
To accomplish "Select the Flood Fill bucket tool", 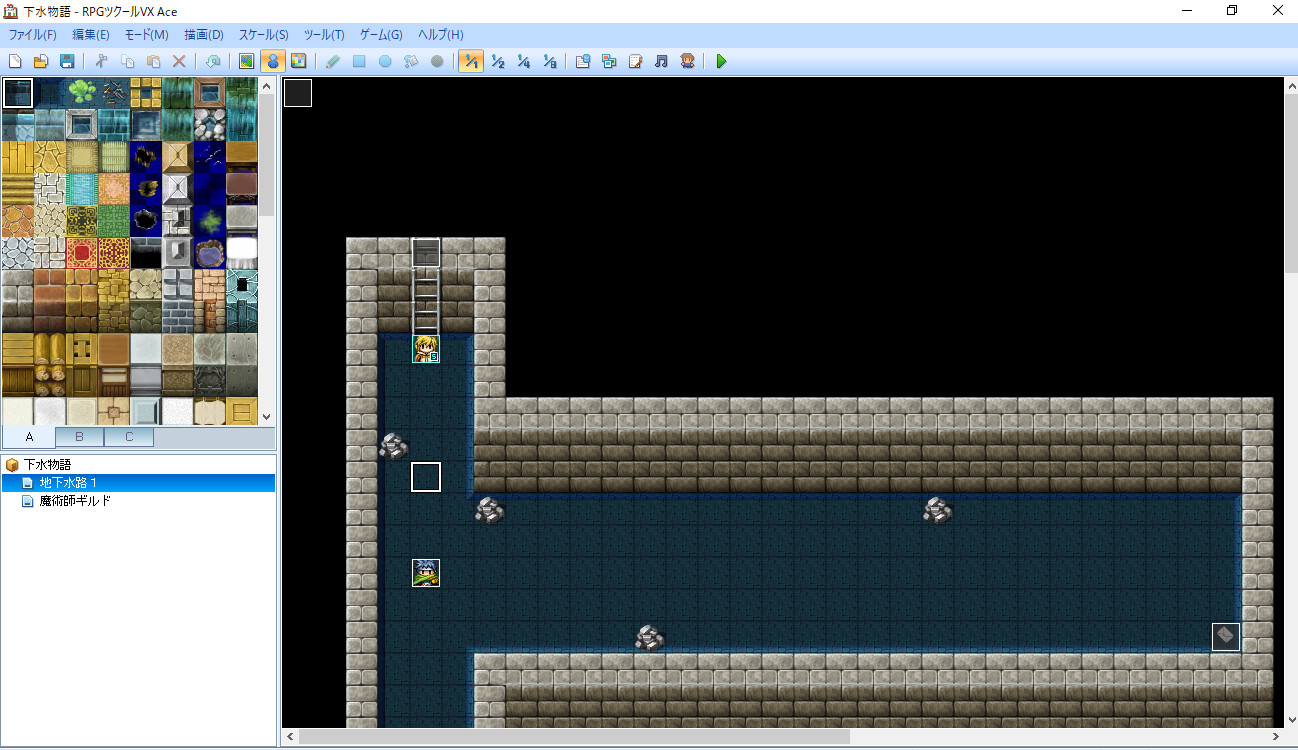I will (411, 62).
